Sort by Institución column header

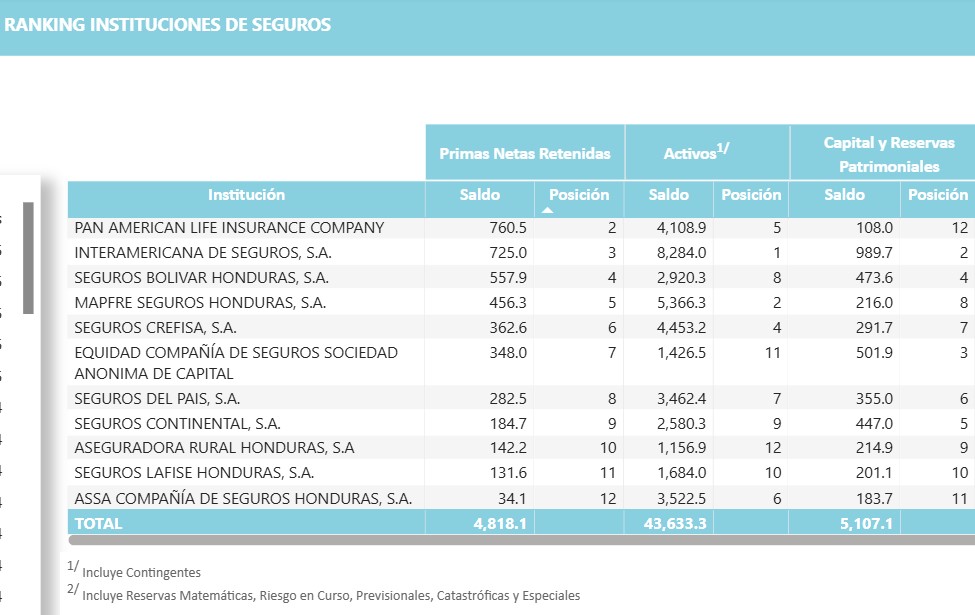point(246,195)
